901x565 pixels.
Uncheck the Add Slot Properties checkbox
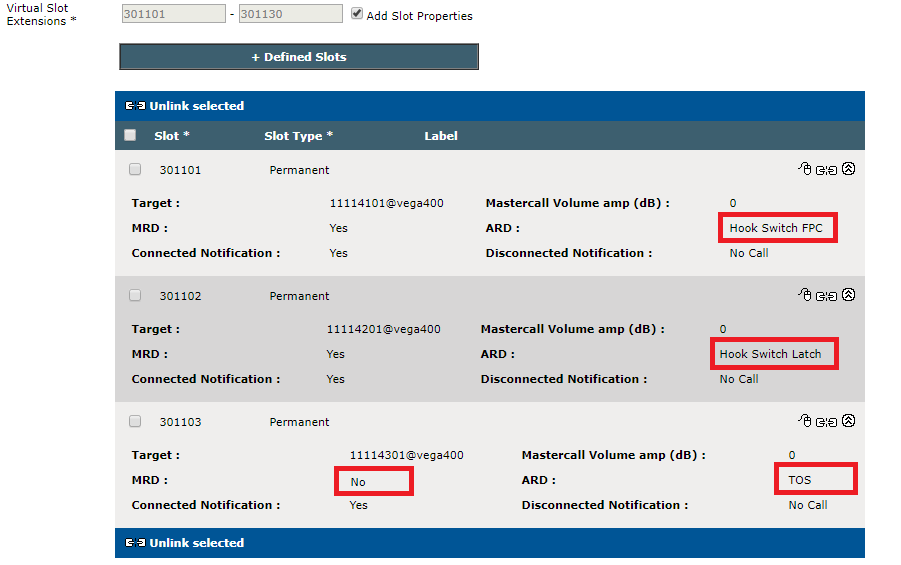tap(357, 14)
